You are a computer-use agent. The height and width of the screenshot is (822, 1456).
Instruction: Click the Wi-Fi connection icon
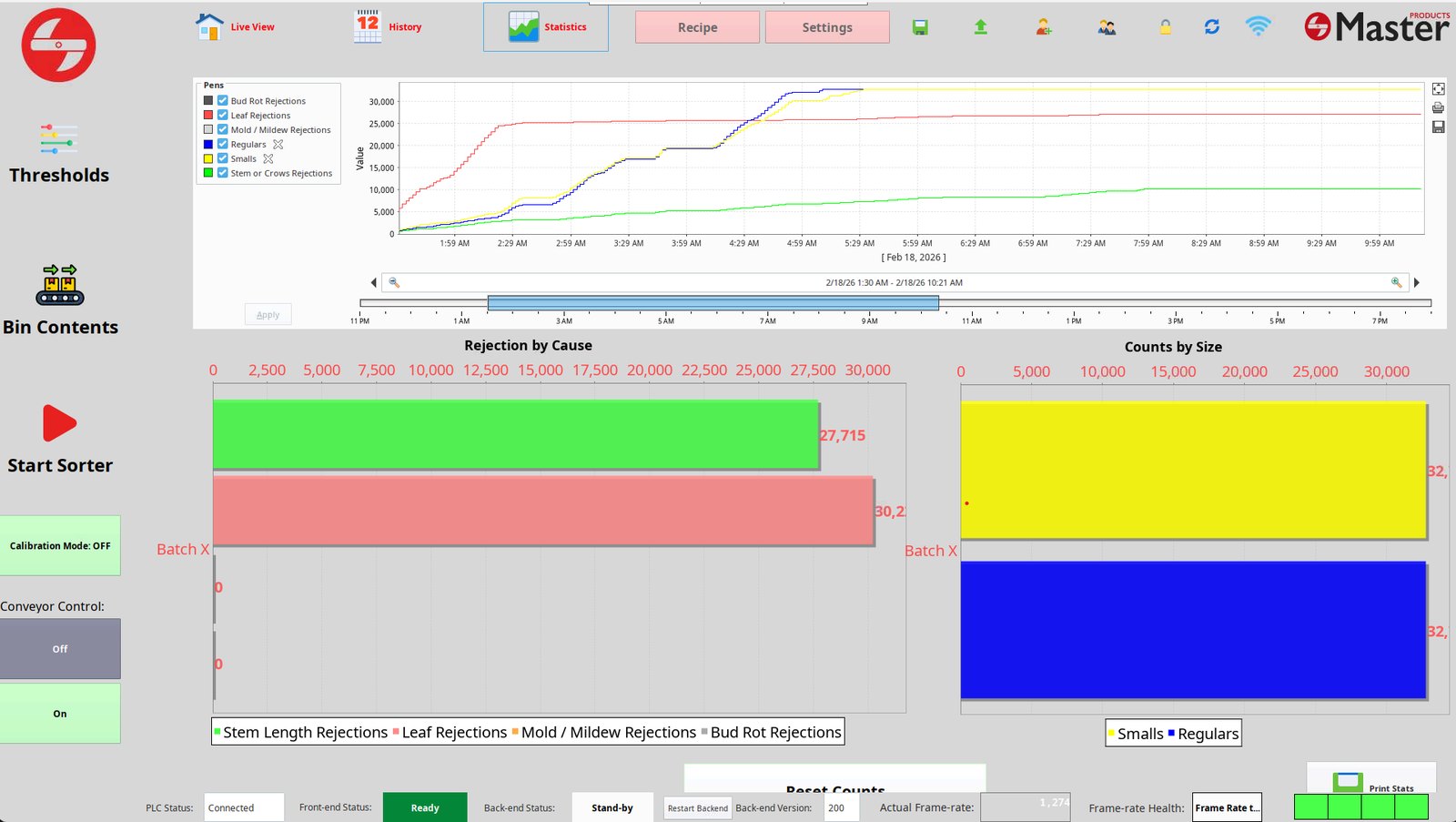pyautogui.click(x=1258, y=25)
